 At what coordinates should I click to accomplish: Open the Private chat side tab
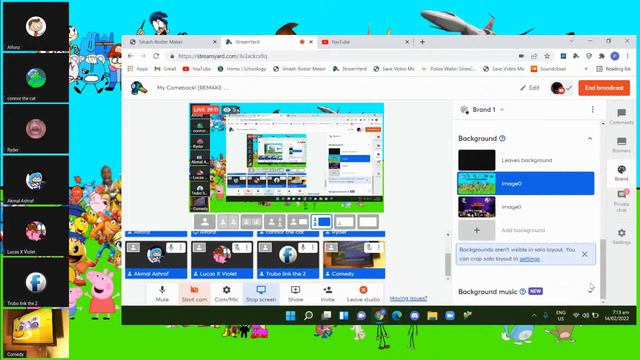point(621,200)
